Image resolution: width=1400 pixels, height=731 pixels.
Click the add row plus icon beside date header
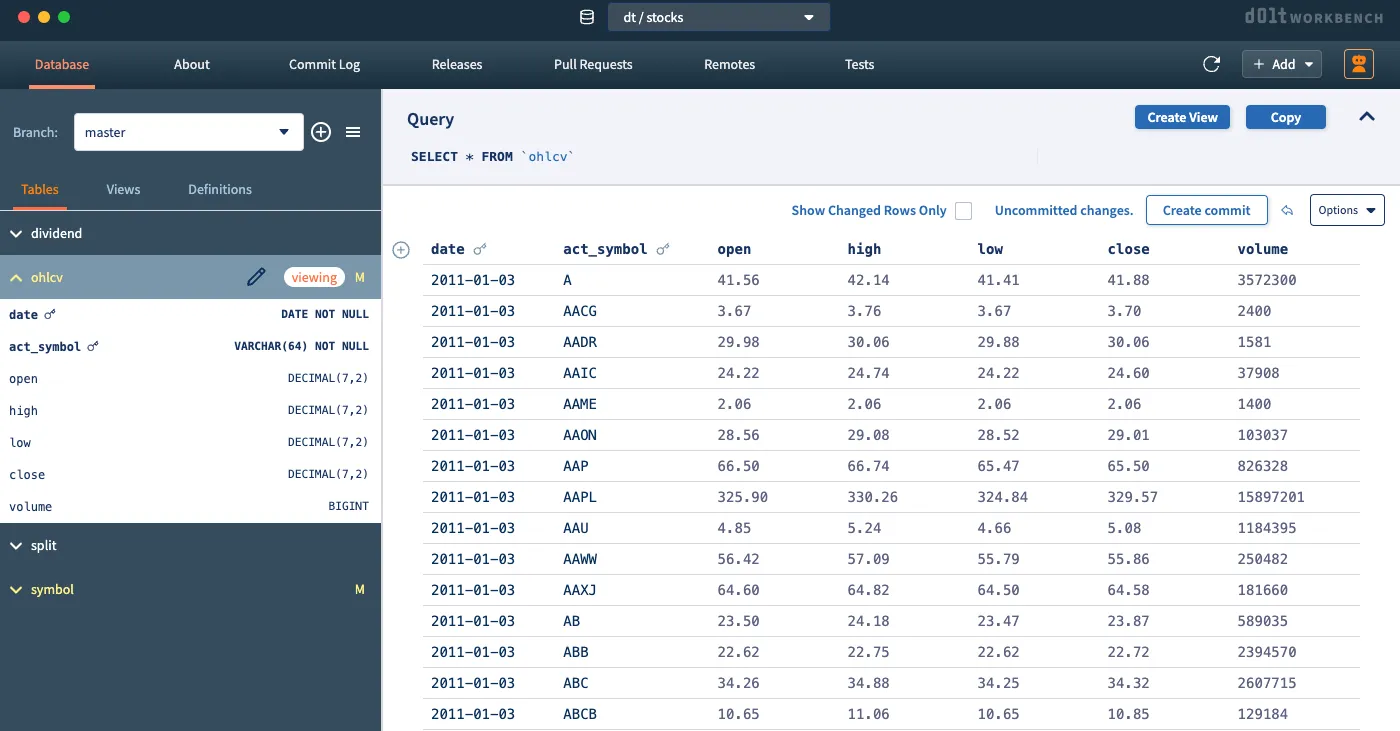coord(401,250)
